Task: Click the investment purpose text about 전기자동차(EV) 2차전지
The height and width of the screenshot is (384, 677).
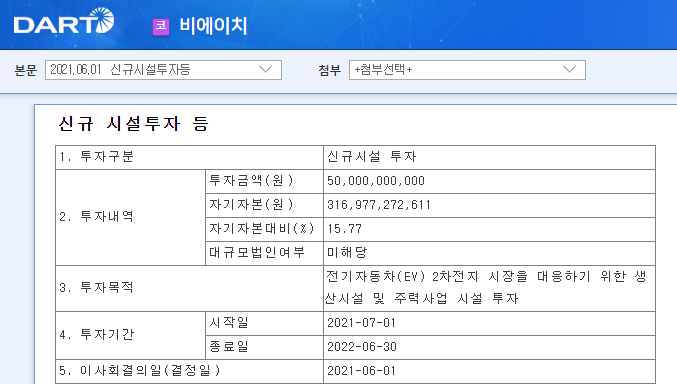Action: coord(486,288)
